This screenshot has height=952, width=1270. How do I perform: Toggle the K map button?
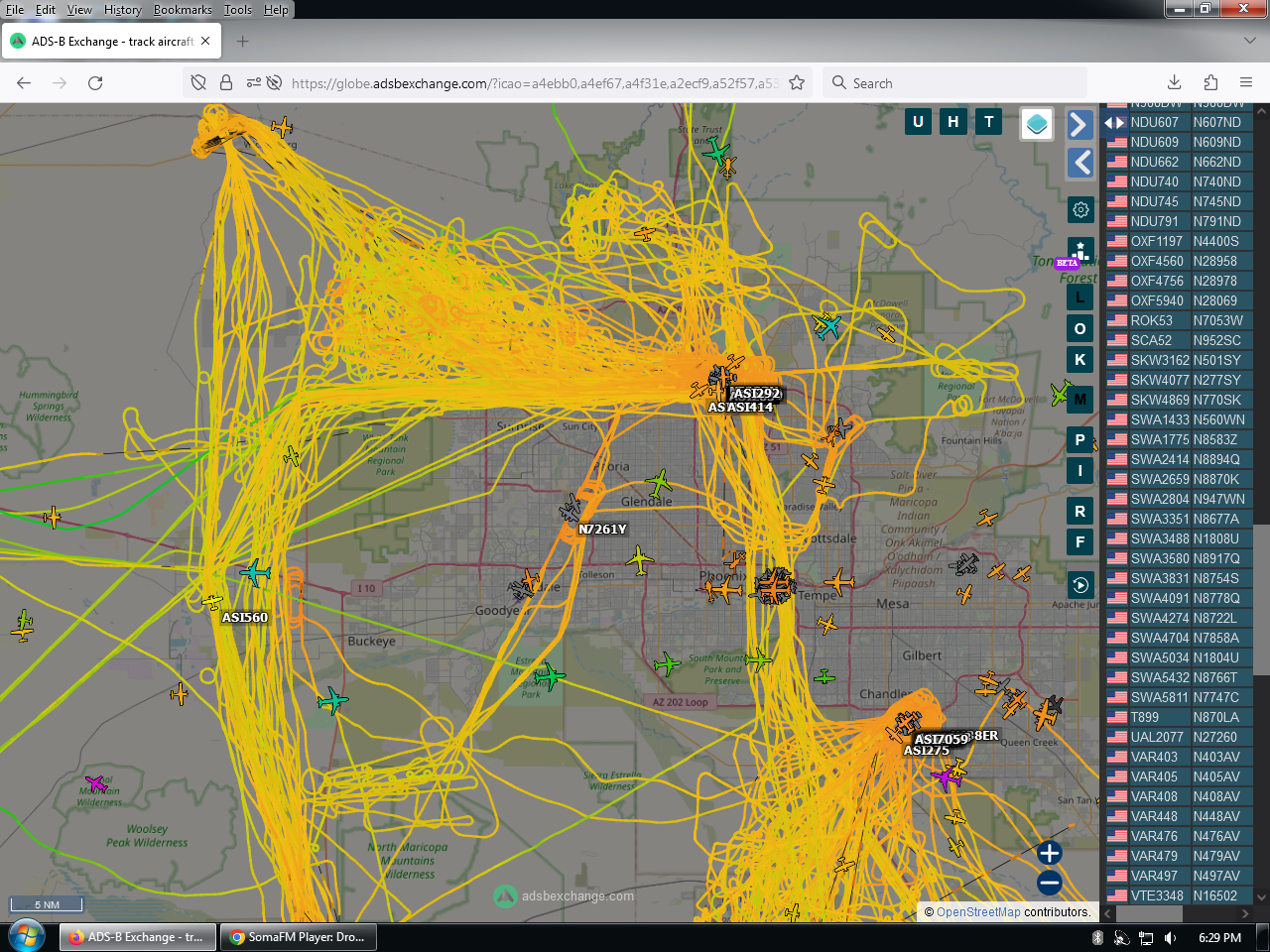(x=1080, y=360)
